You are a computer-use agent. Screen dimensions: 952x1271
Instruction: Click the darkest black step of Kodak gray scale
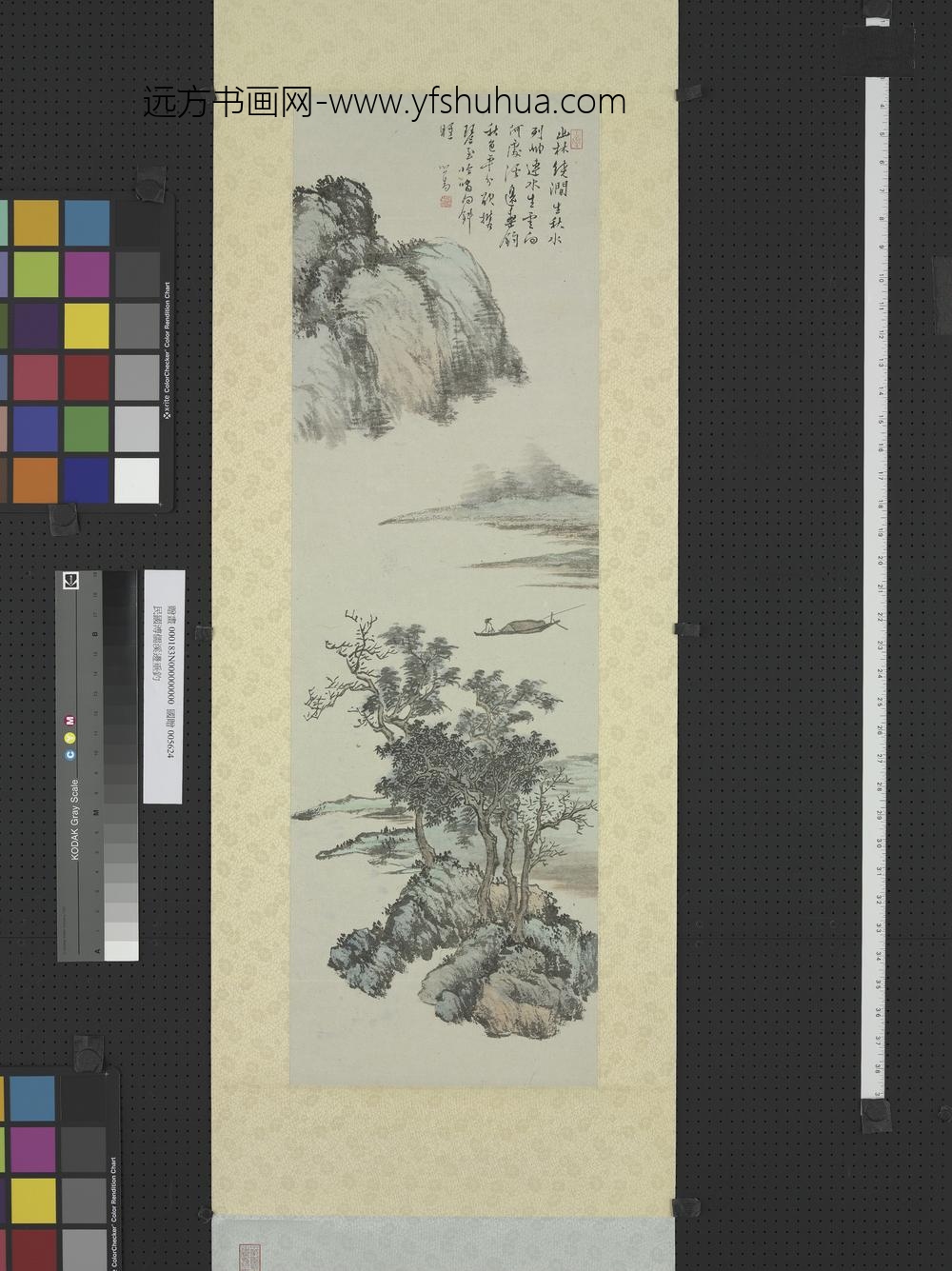point(121,580)
